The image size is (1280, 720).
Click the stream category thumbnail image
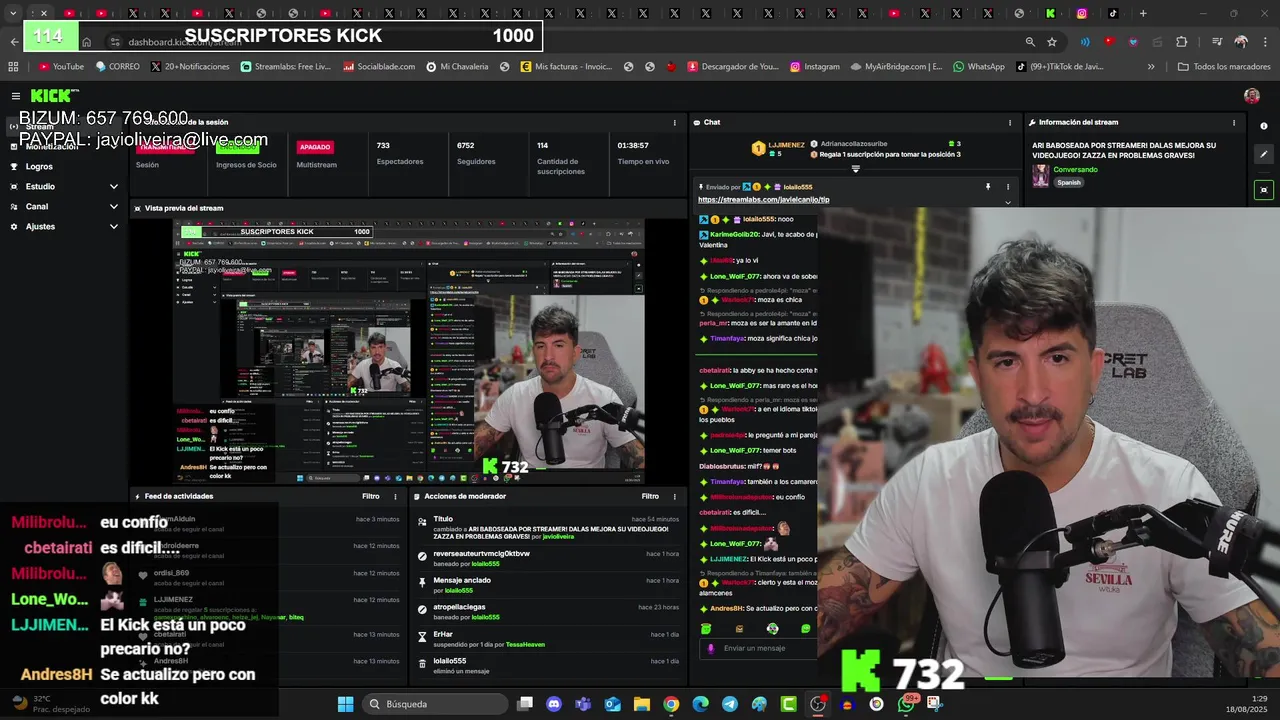pyautogui.click(x=1040, y=176)
